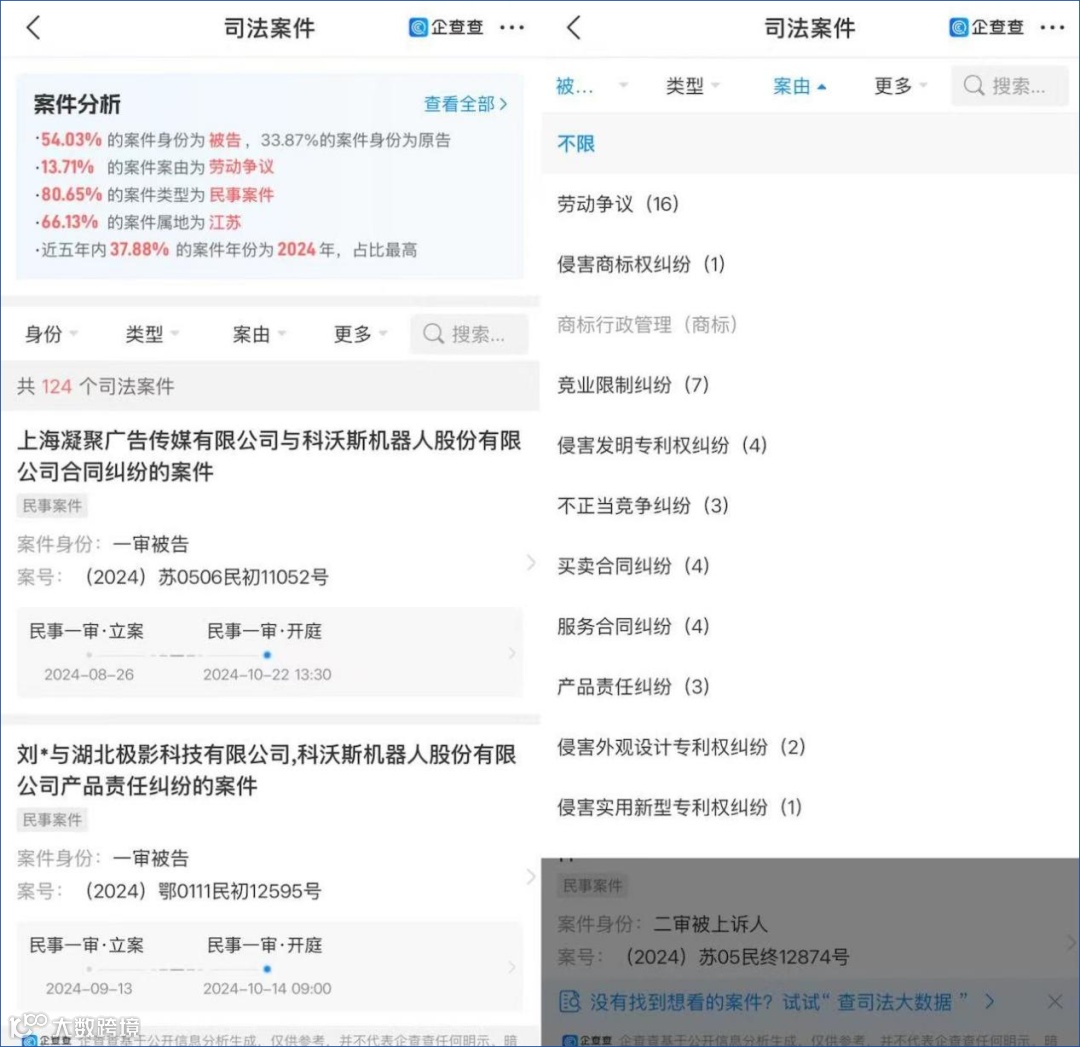The width and height of the screenshot is (1080, 1047).
Task: Open the more options menu in left header
Action: pyautogui.click(x=512, y=28)
